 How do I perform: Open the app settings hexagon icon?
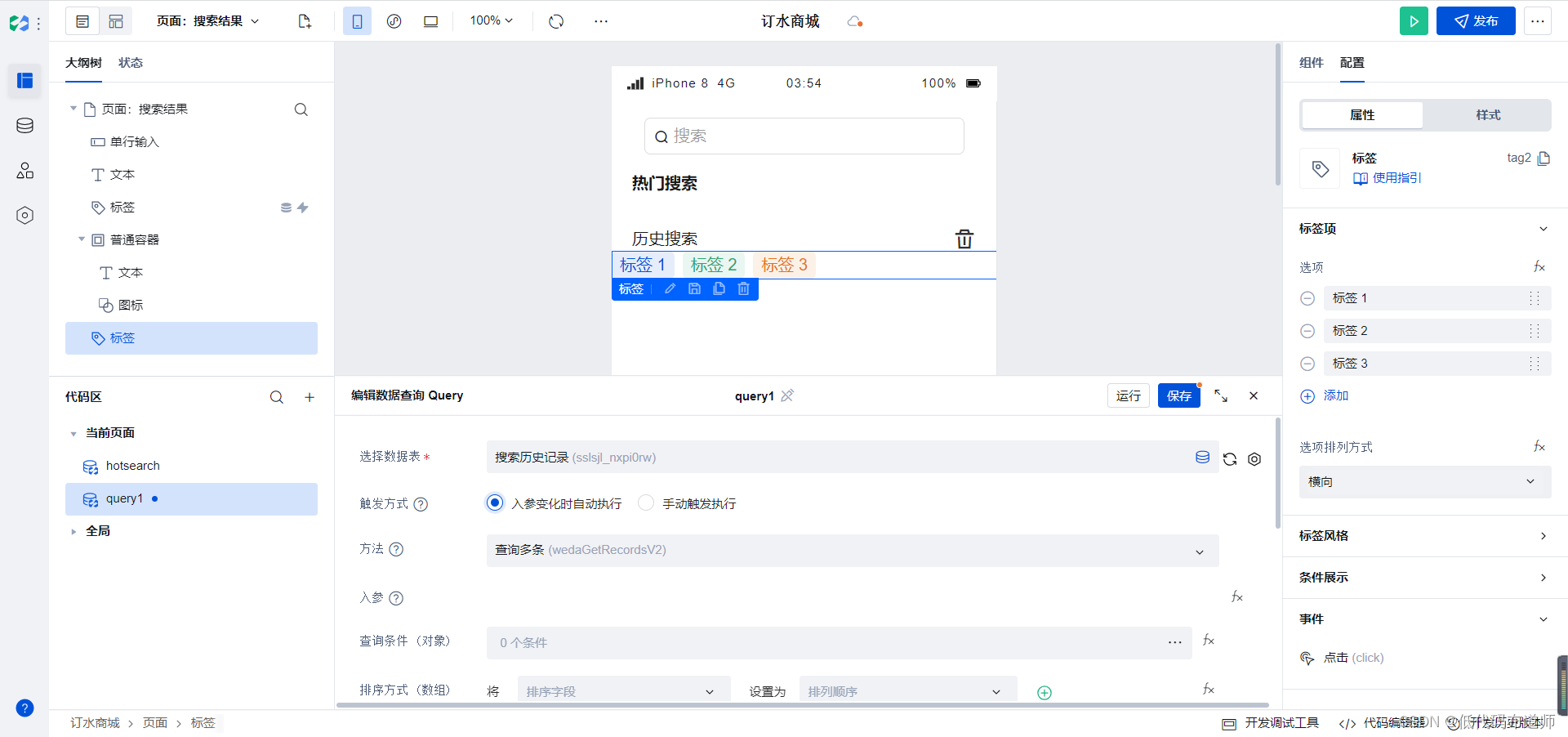pyautogui.click(x=24, y=215)
